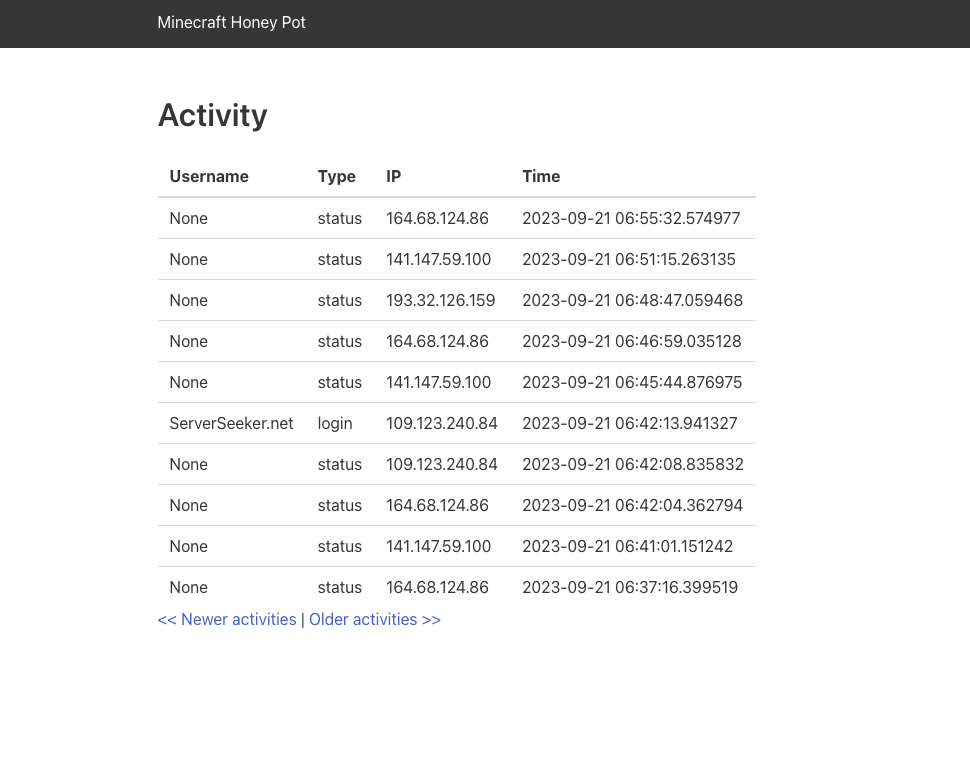
Task: Go to Newer activities page
Action: [x=227, y=619]
